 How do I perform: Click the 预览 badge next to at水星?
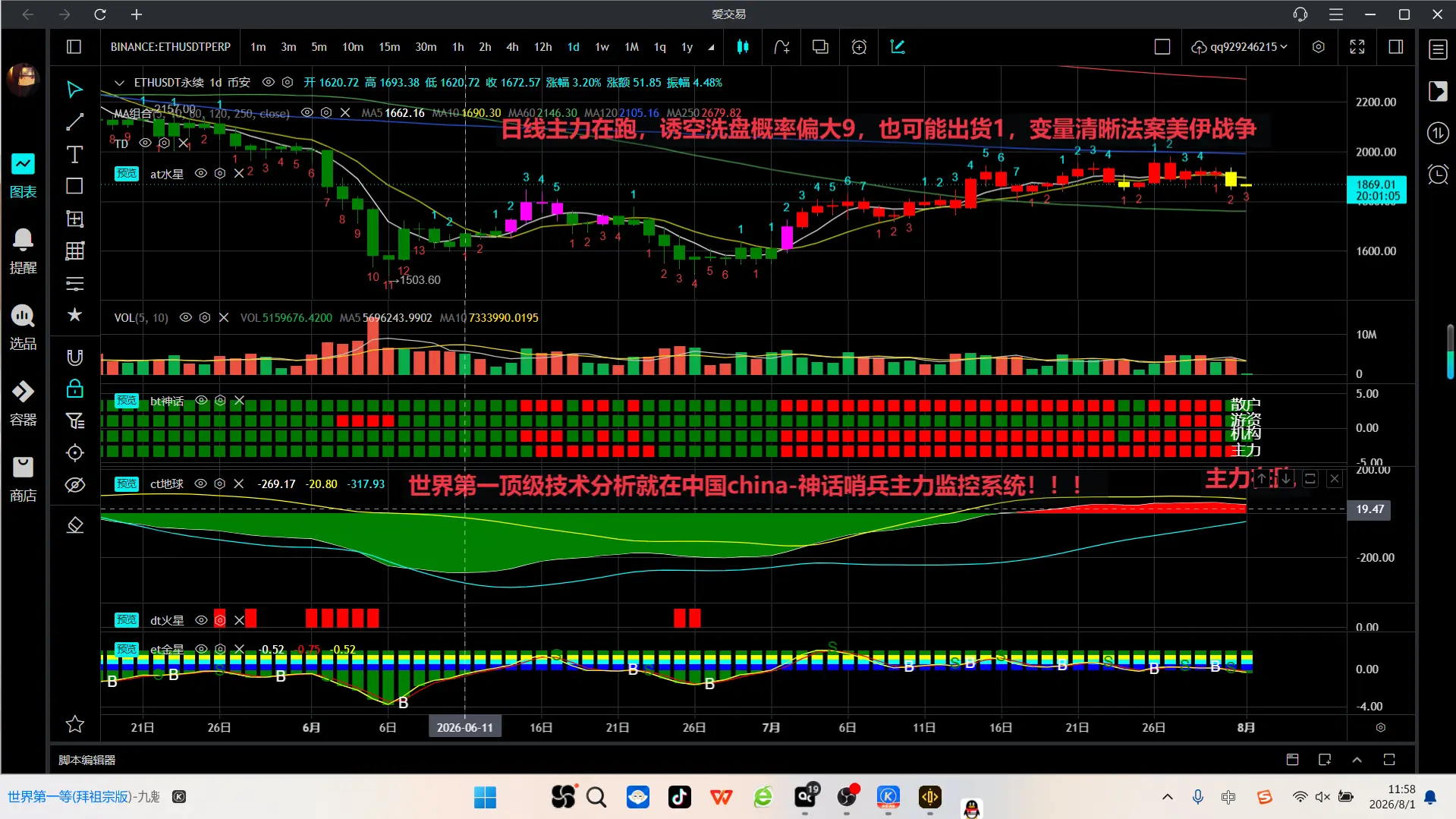tap(127, 173)
